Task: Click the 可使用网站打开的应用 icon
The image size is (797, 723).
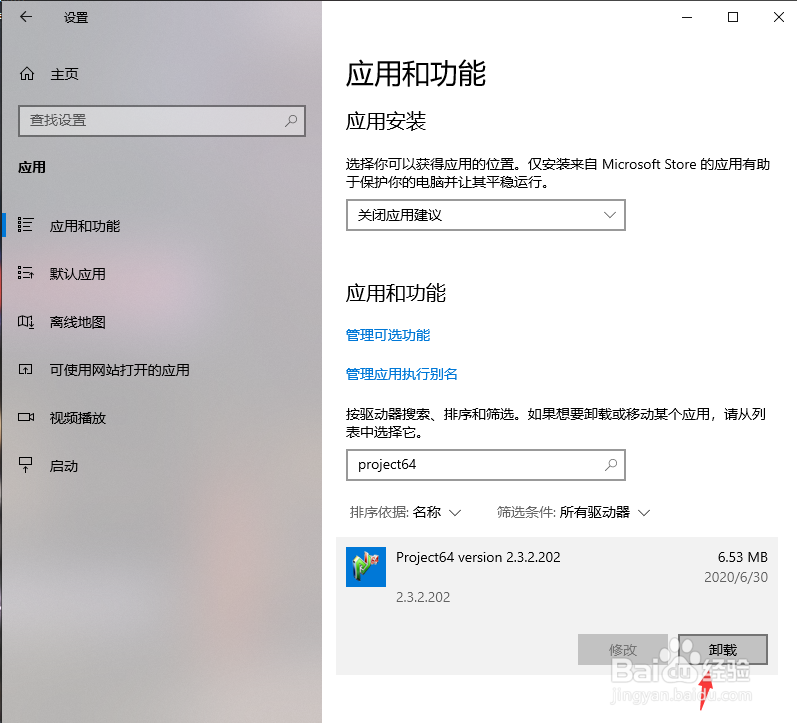Action: (x=25, y=369)
